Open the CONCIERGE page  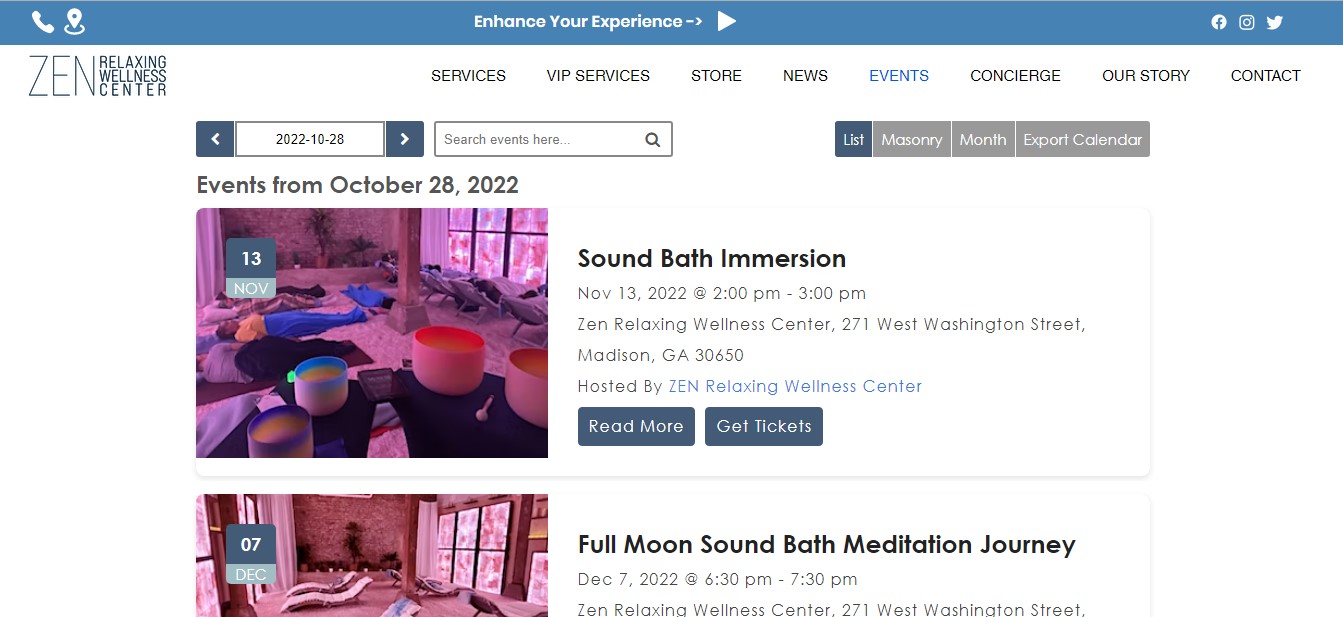click(x=1015, y=75)
